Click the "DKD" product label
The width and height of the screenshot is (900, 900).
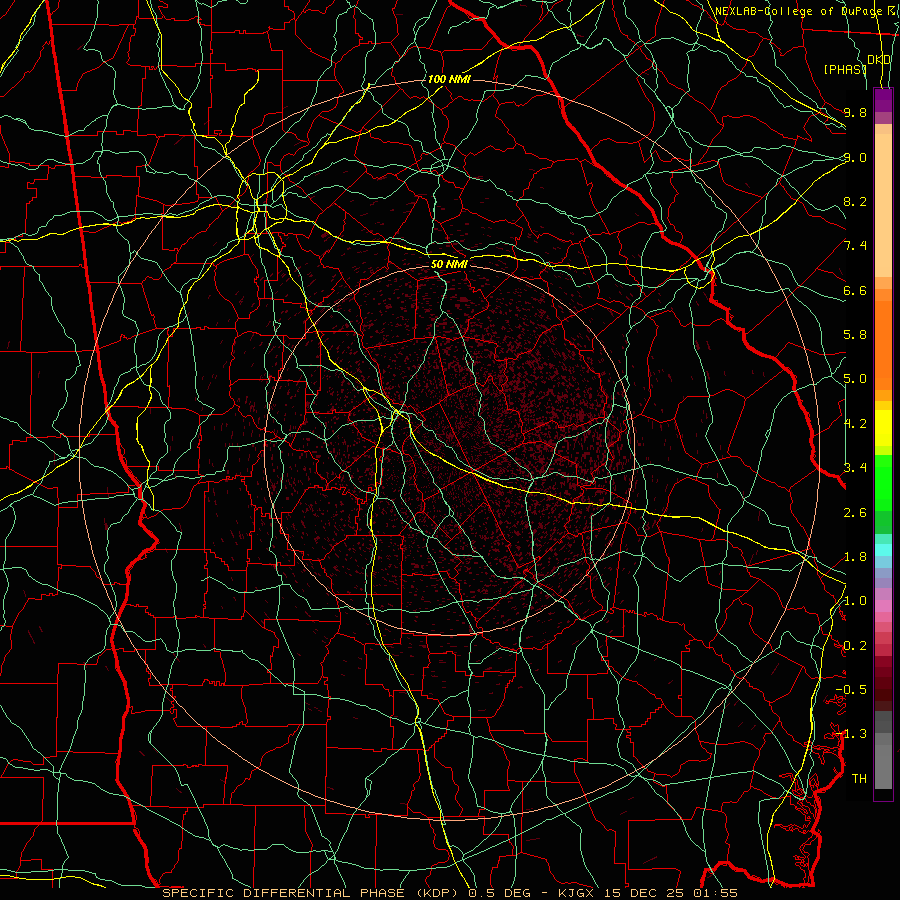(x=879, y=59)
